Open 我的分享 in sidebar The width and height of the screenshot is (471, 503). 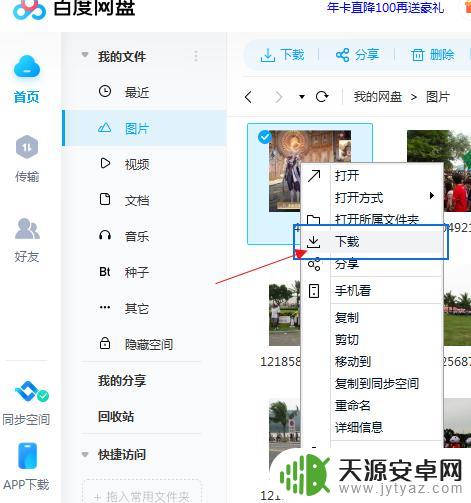[122, 380]
